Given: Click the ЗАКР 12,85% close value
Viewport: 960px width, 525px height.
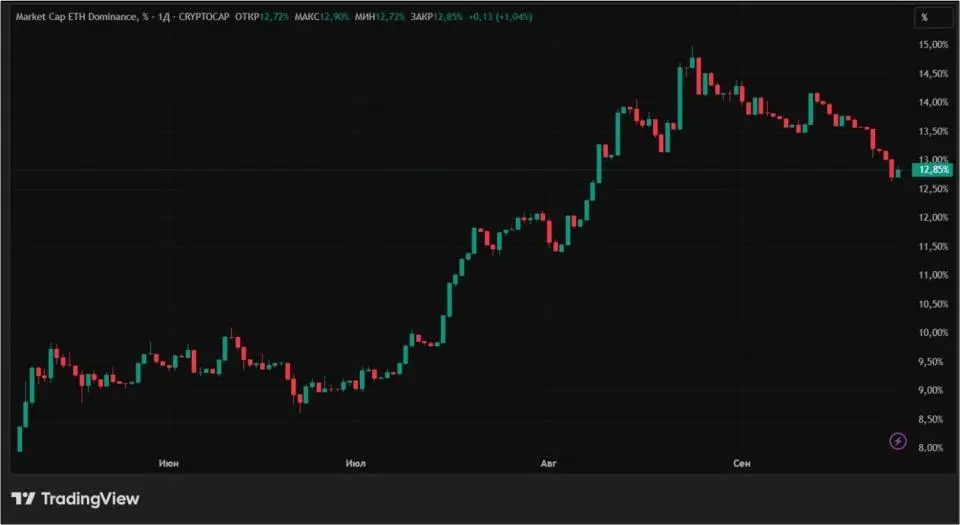Looking at the screenshot, I should 437,17.
